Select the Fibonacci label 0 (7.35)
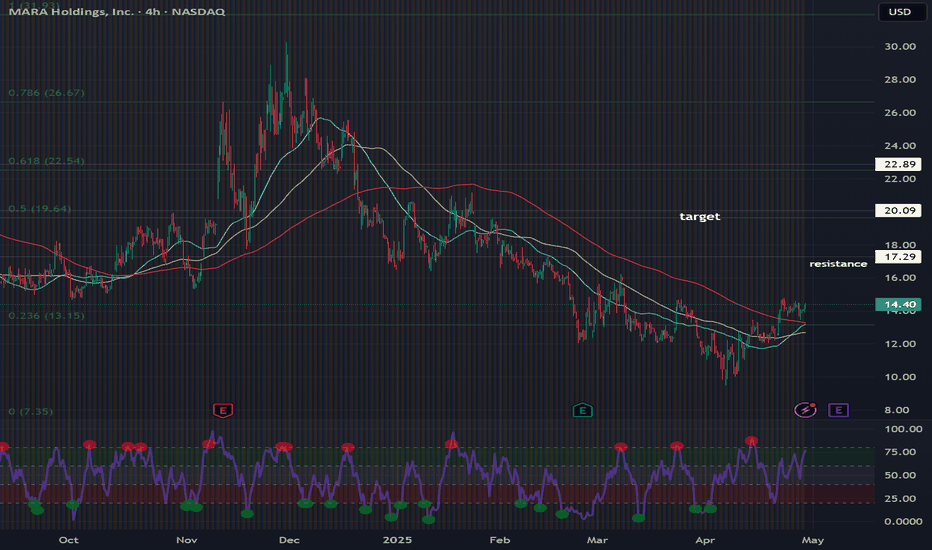932x550 pixels. click(31, 411)
